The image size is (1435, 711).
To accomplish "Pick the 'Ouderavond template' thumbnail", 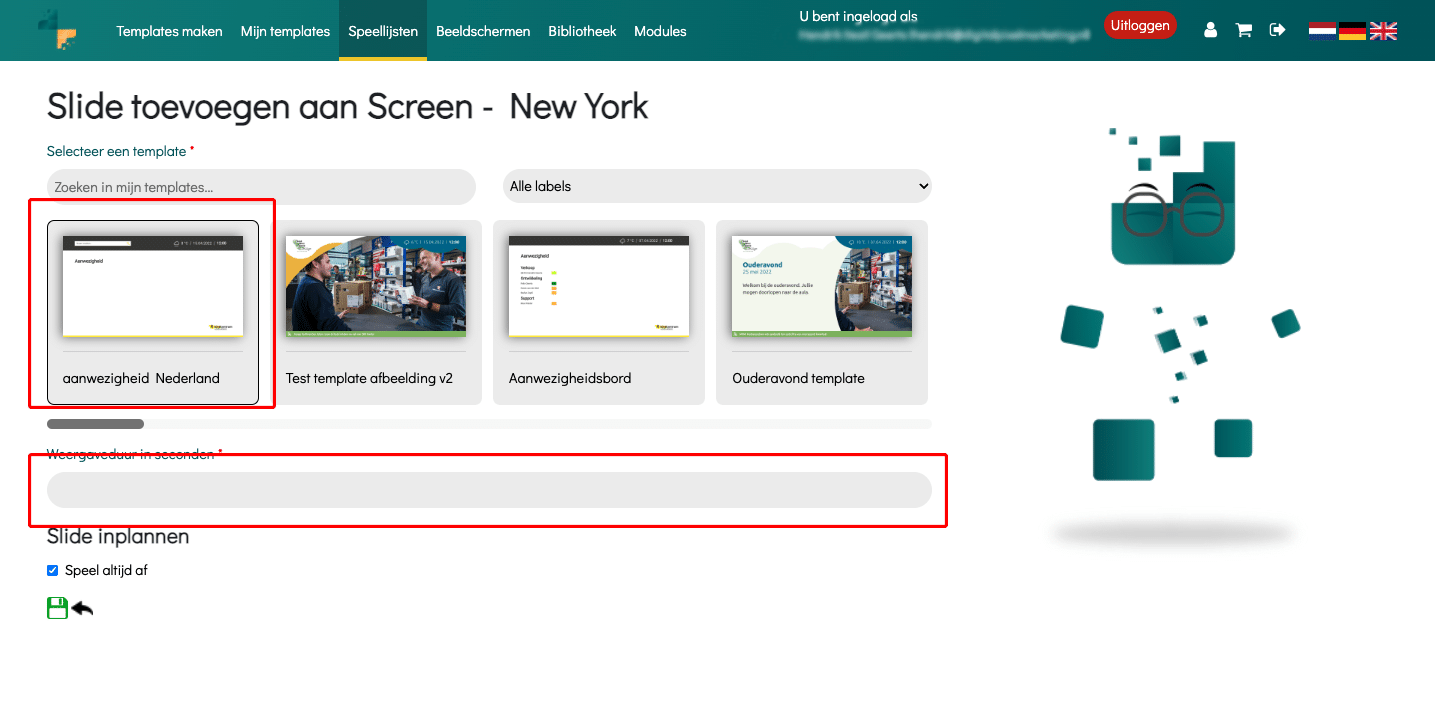I will (x=822, y=313).
